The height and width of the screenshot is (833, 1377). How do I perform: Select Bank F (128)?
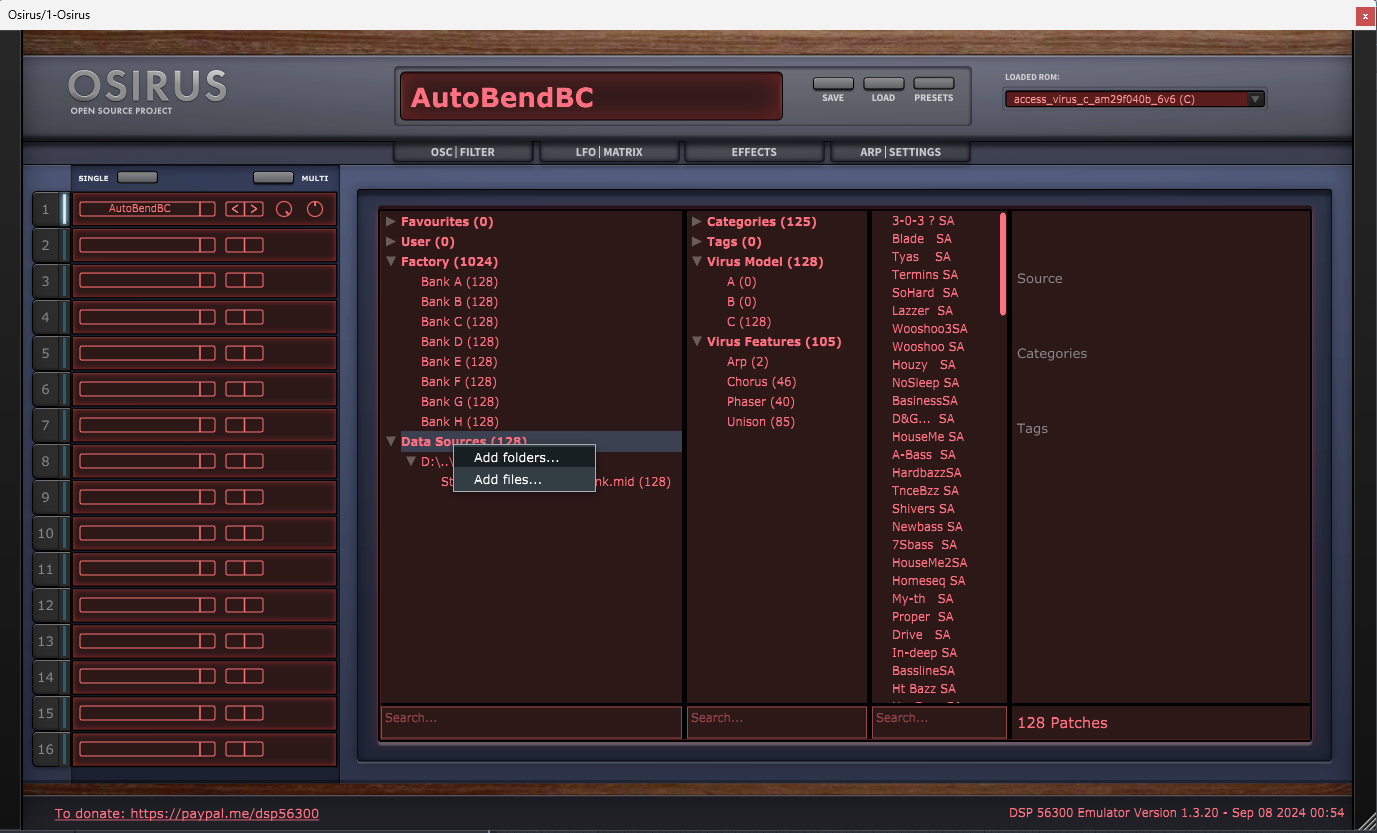click(459, 382)
